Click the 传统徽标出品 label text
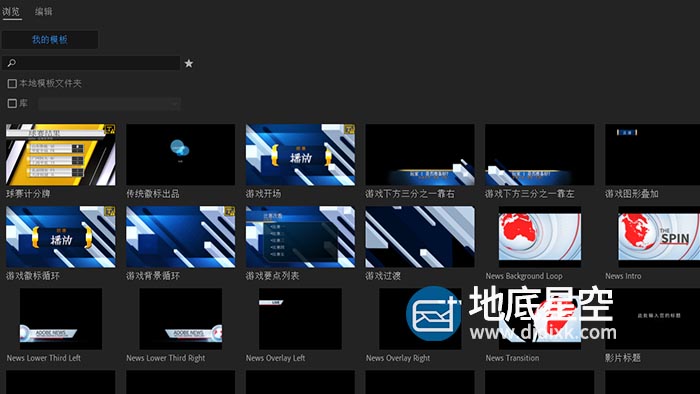700x394 pixels. click(153, 194)
